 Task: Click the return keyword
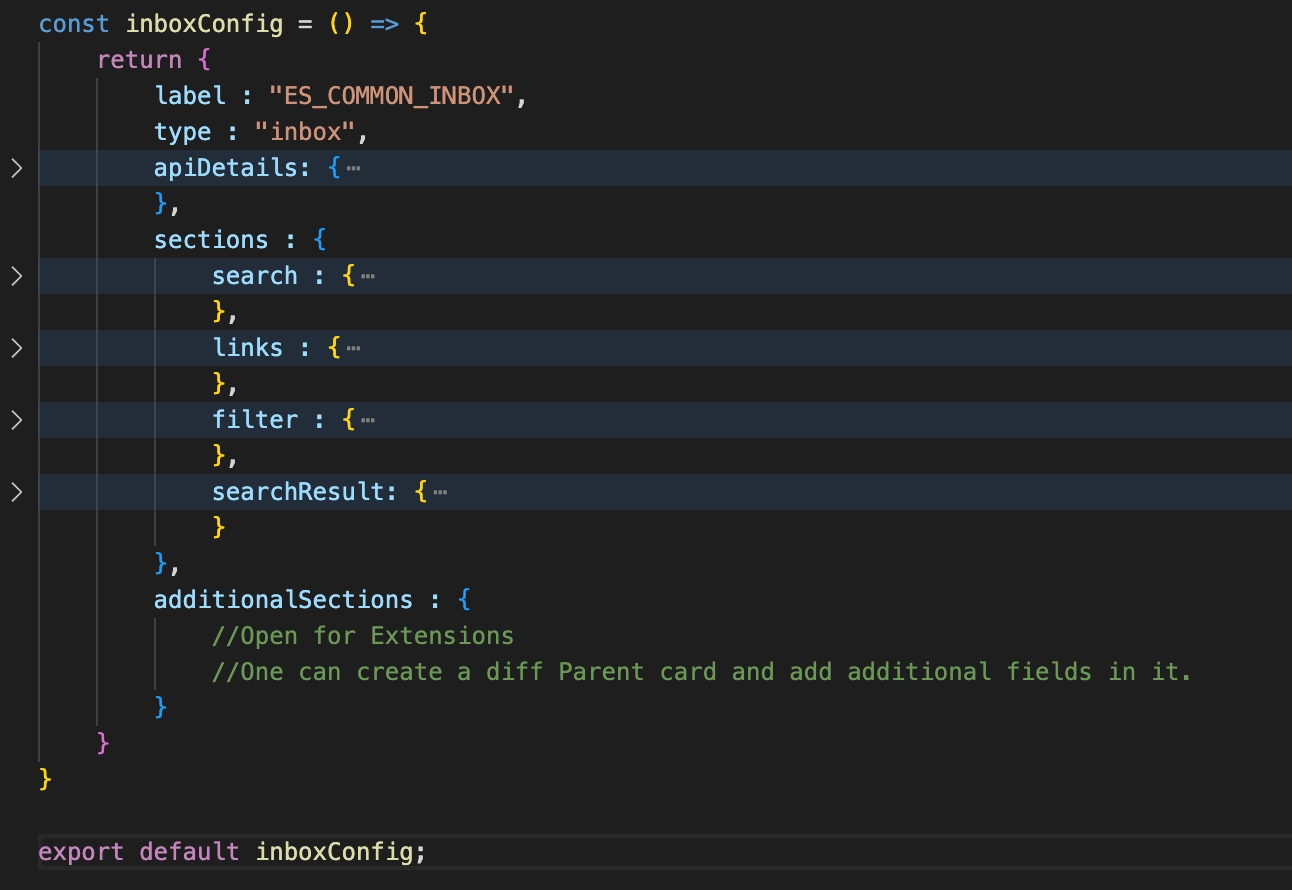pyautogui.click(x=139, y=60)
